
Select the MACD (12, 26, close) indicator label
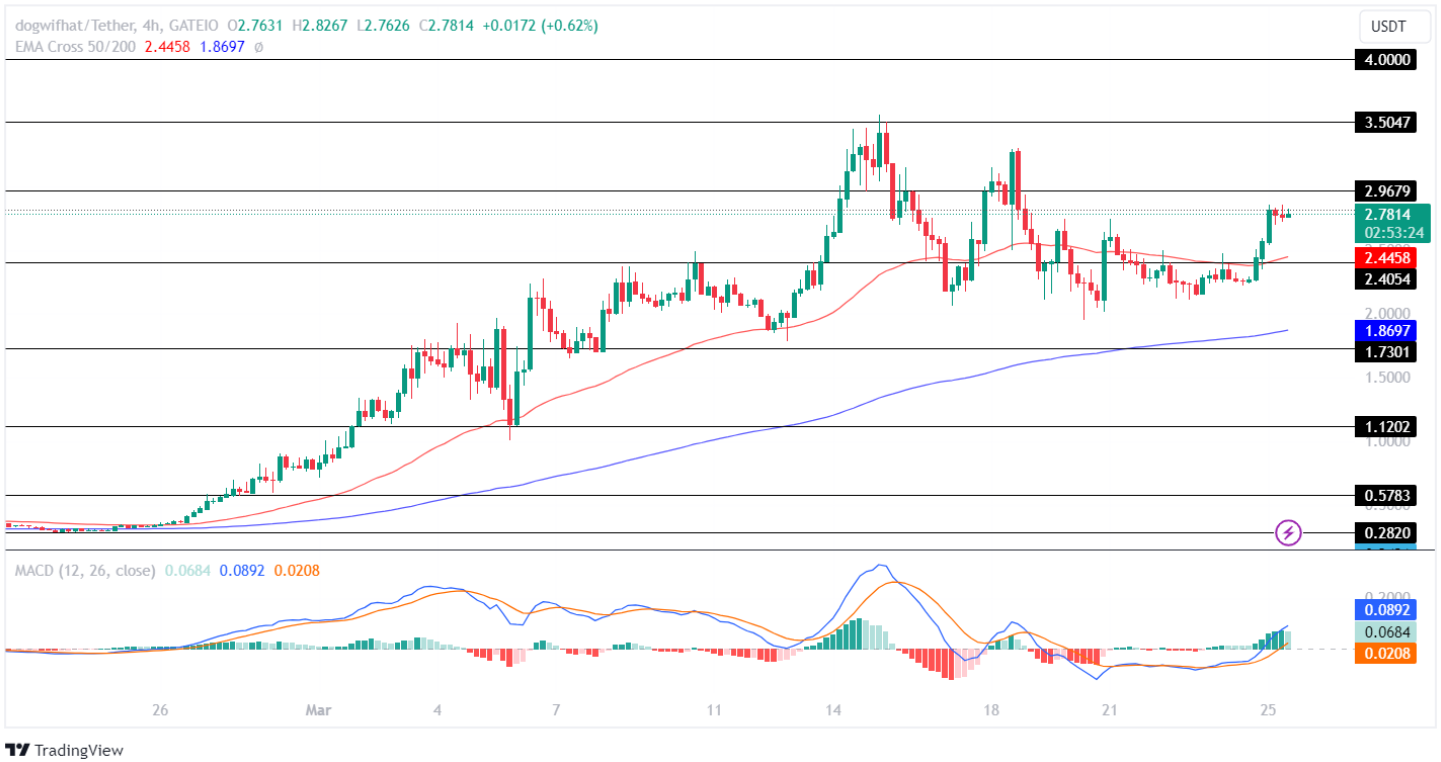85,570
